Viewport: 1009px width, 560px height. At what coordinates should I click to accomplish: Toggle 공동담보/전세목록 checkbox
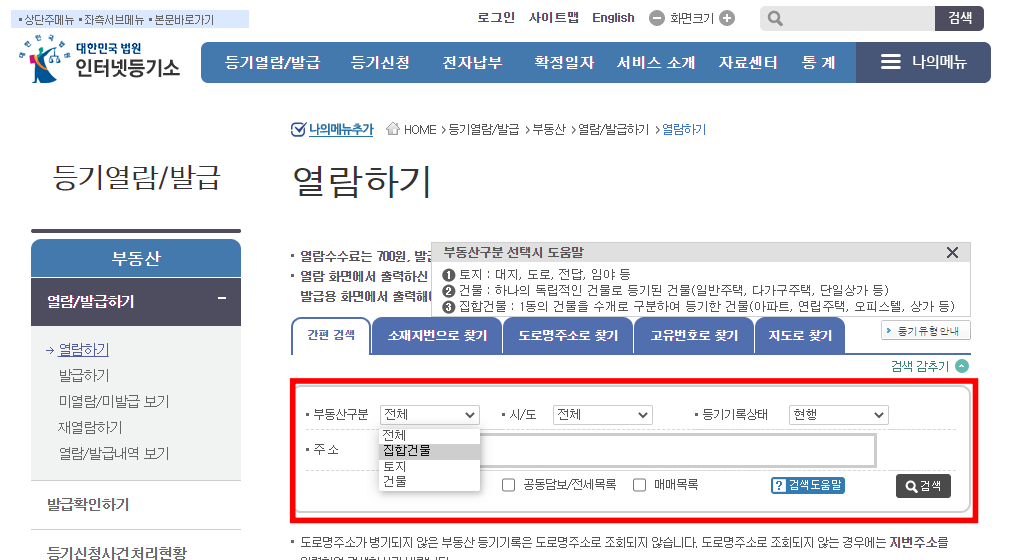[508, 485]
